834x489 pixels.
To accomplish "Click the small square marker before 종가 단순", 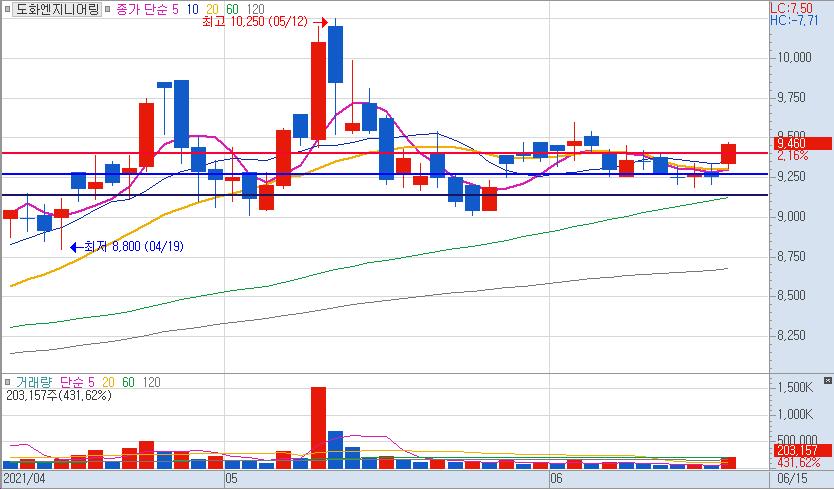I will click(109, 9).
